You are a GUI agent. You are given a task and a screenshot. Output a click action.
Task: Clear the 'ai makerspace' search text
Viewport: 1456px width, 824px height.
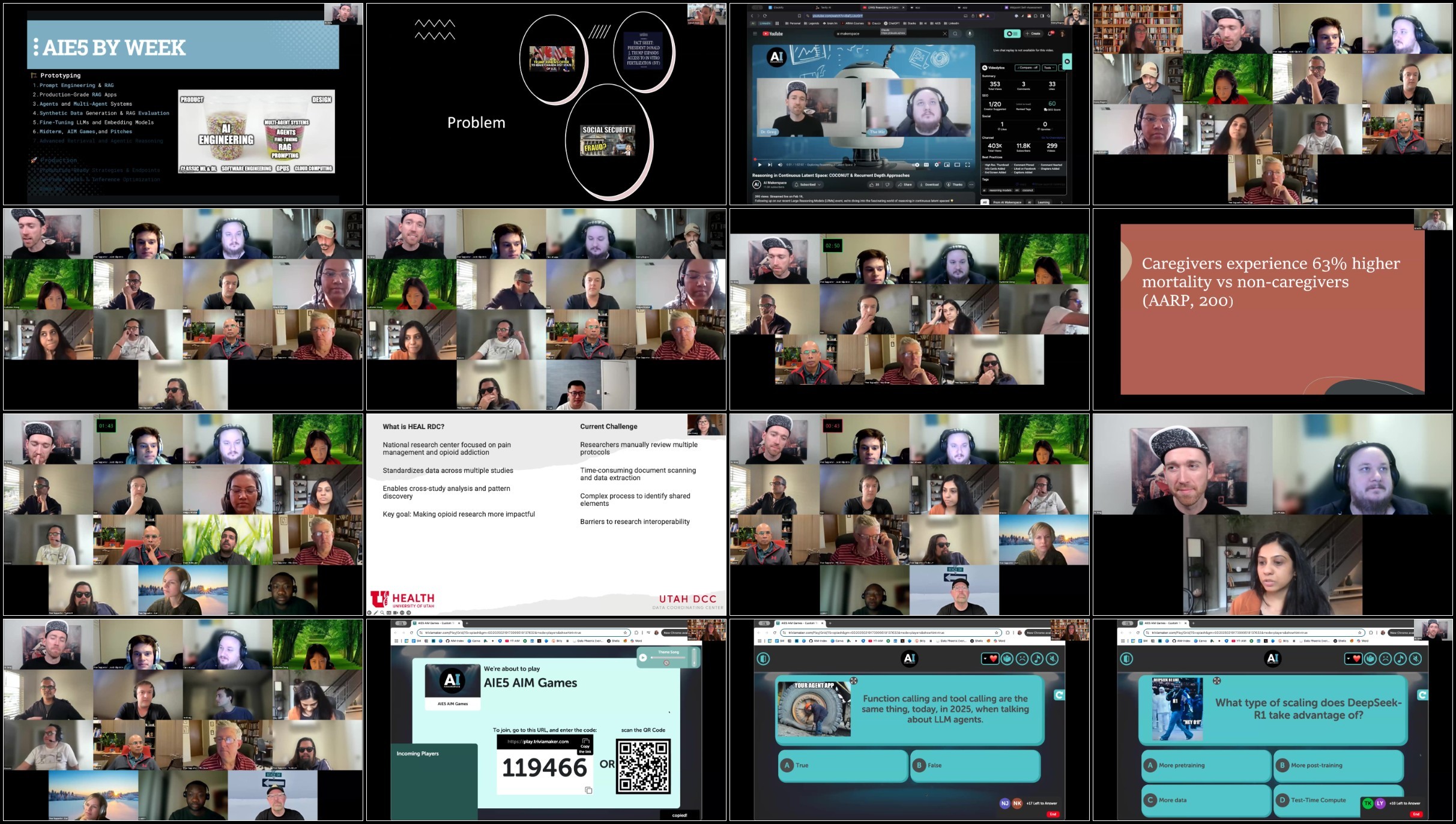[944, 34]
